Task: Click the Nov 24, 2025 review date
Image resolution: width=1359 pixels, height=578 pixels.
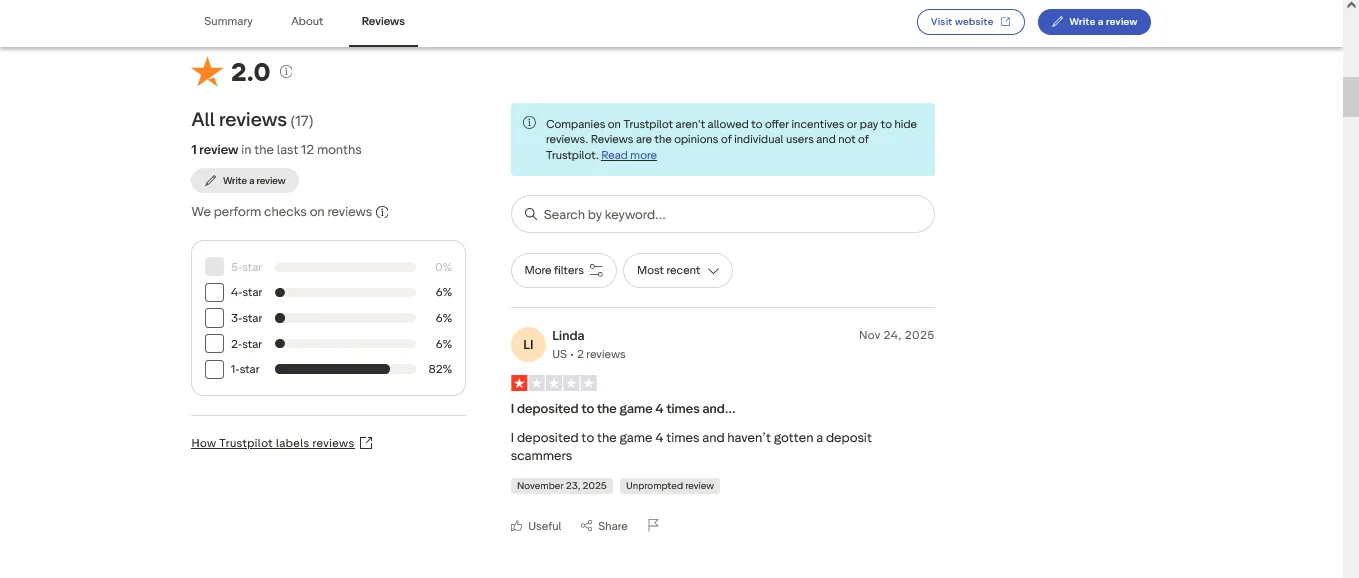Action: pos(896,336)
